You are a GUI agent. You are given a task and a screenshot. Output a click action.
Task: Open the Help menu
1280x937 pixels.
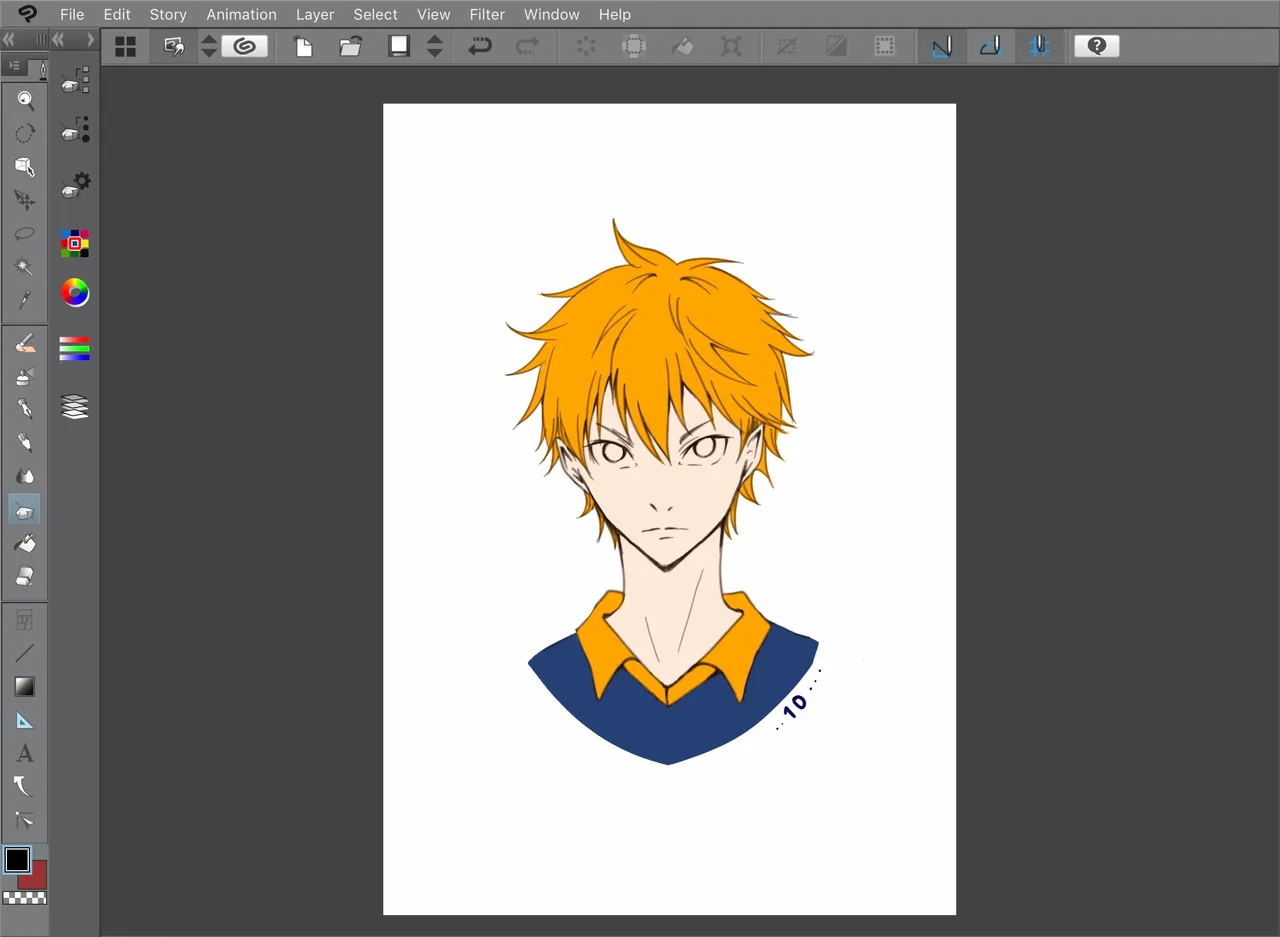[x=615, y=14]
